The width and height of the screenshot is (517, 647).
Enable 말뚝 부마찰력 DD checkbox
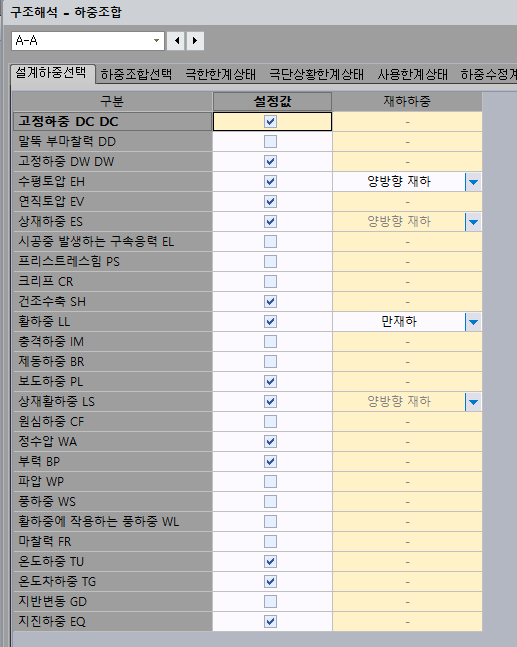270,142
